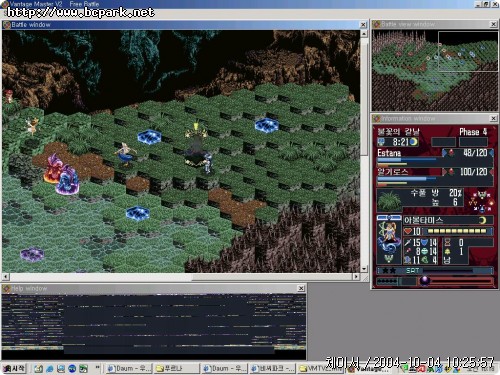Screen dimensions: 500x375
Task: Click the bell stat icon showing 1
Action: point(448,251)
